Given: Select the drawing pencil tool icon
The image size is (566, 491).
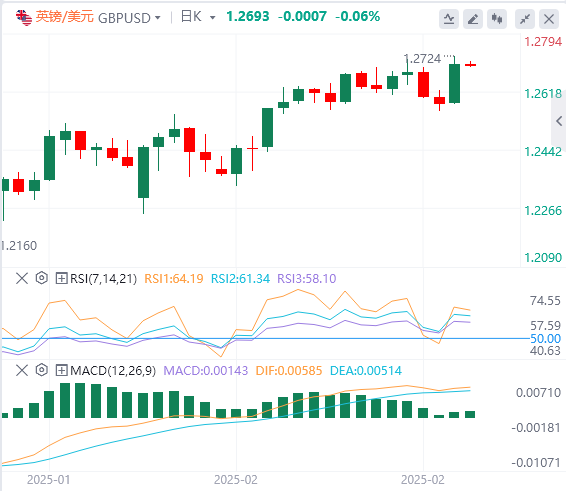Looking at the screenshot, I should [473, 19].
